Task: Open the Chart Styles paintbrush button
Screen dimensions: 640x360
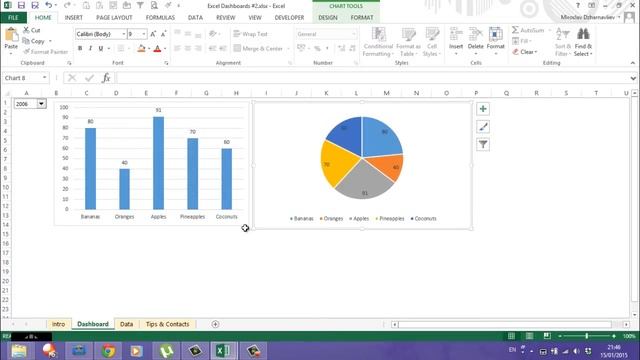Action: pyautogui.click(x=483, y=127)
